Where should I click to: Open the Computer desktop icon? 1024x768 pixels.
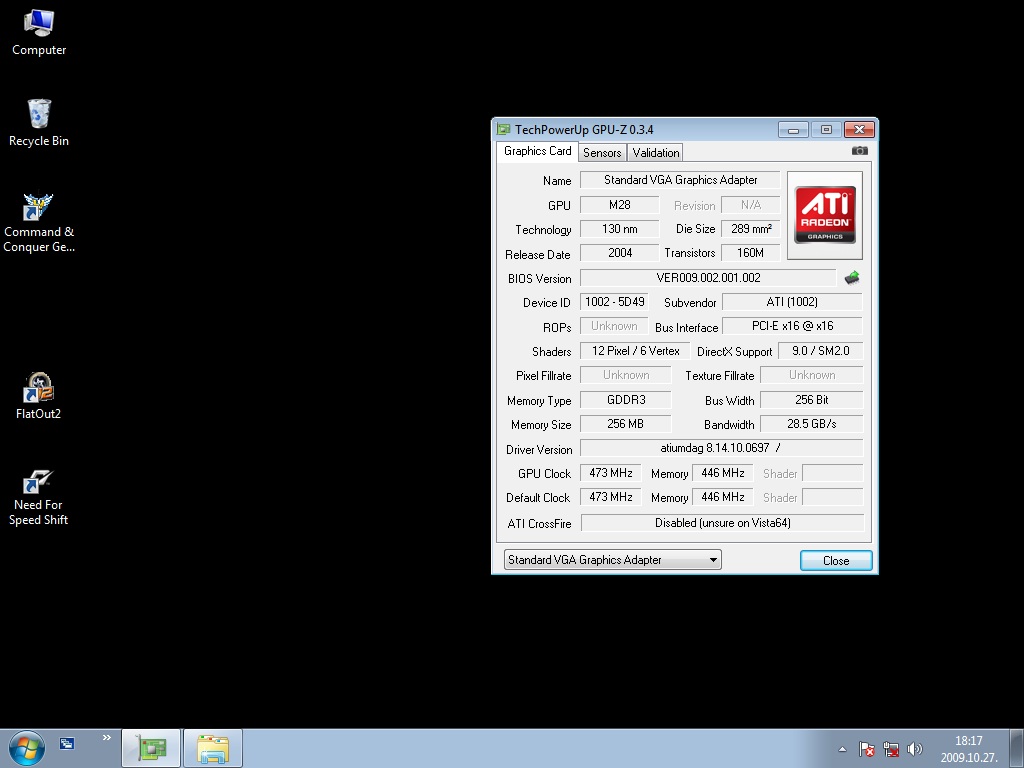point(39,33)
